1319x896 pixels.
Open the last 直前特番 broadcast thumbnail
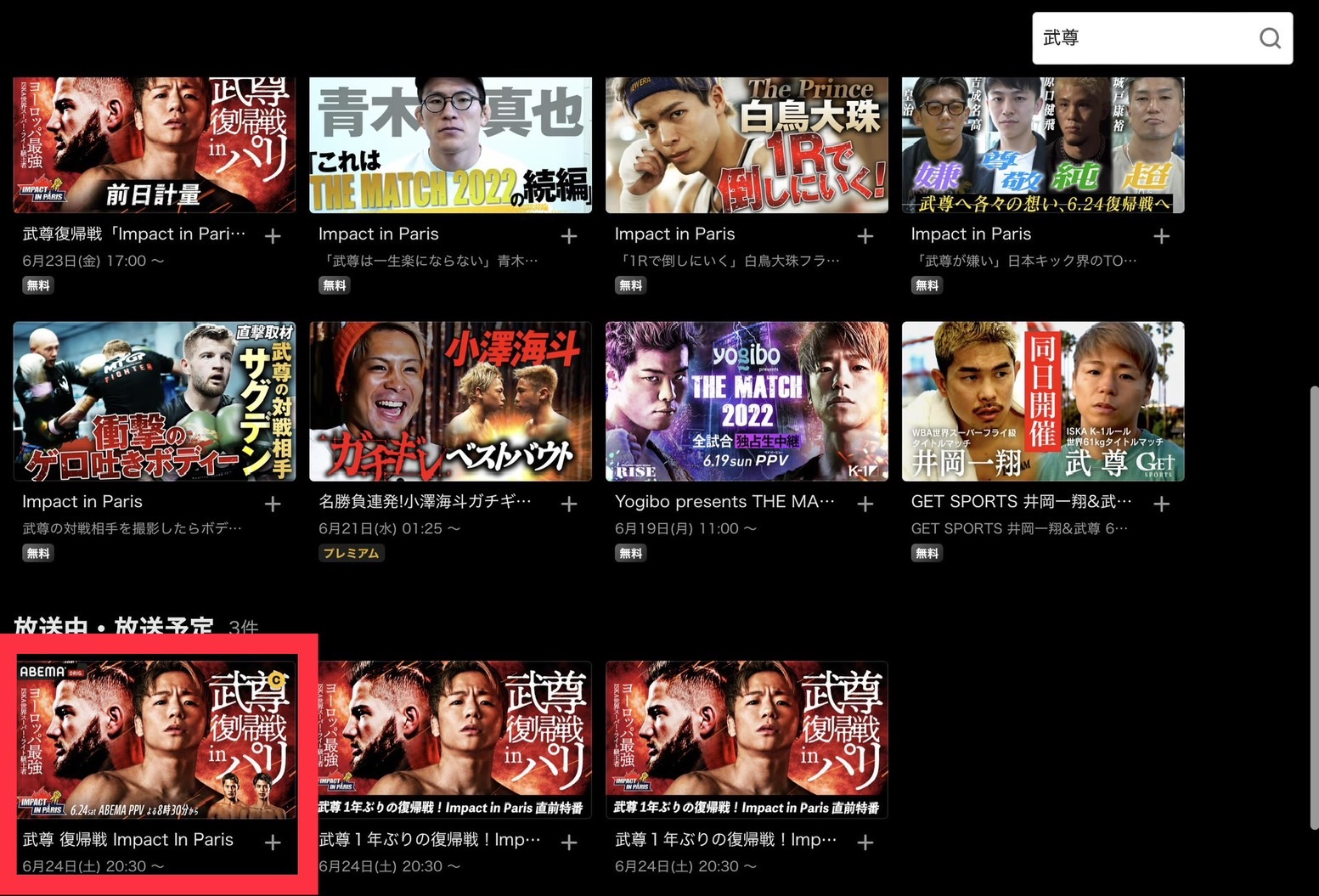[747, 739]
